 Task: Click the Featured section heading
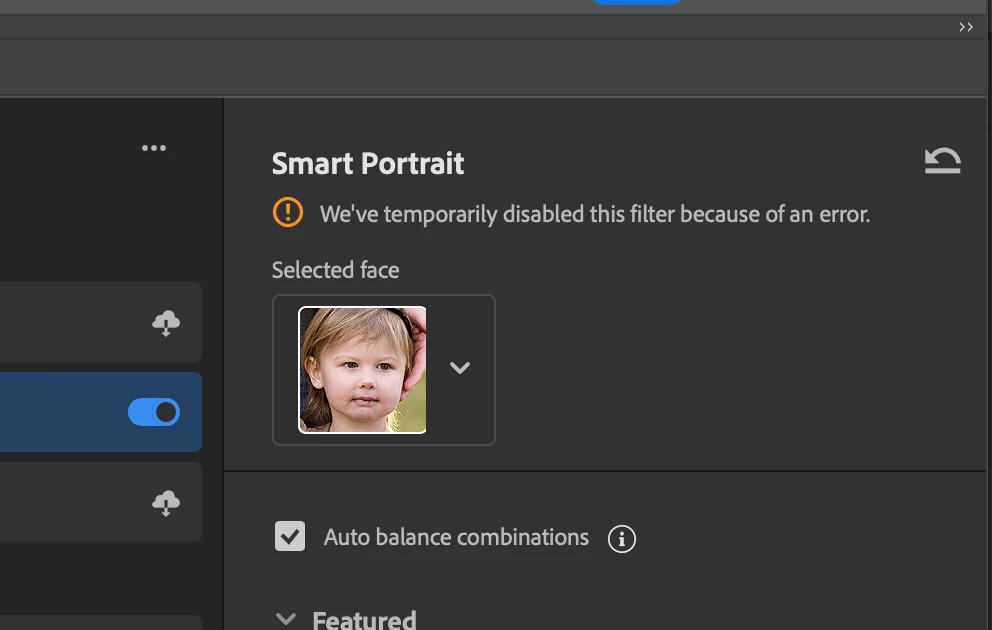(x=364, y=620)
